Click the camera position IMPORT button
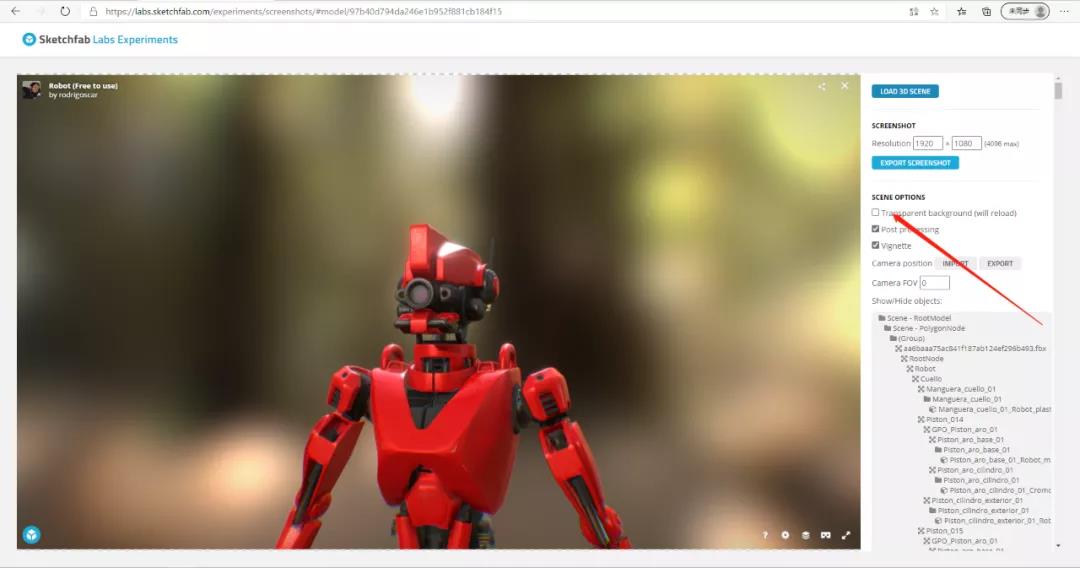This screenshot has width=1080, height=568. (x=955, y=264)
